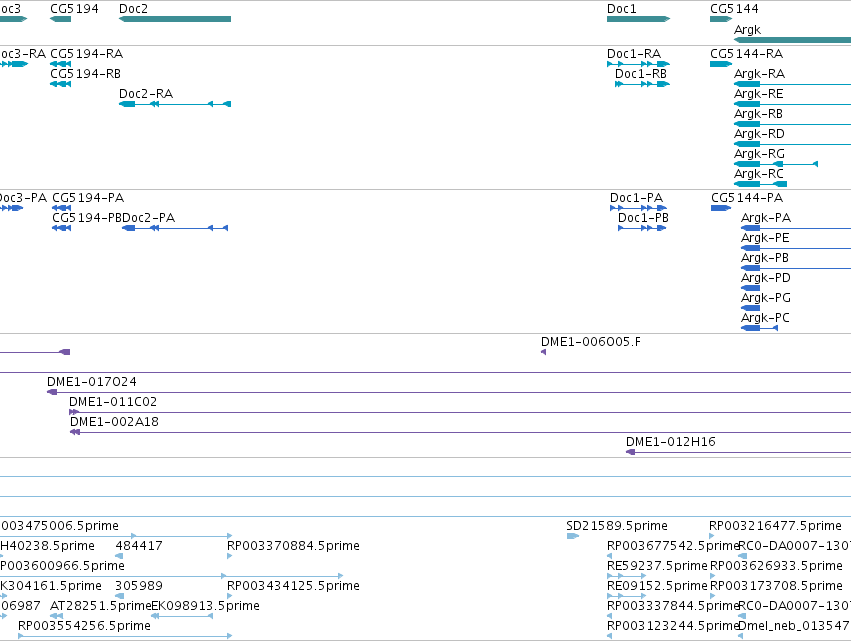Click the Doc2-PA protein feature
851x641 pixels.
click(x=175, y=228)
